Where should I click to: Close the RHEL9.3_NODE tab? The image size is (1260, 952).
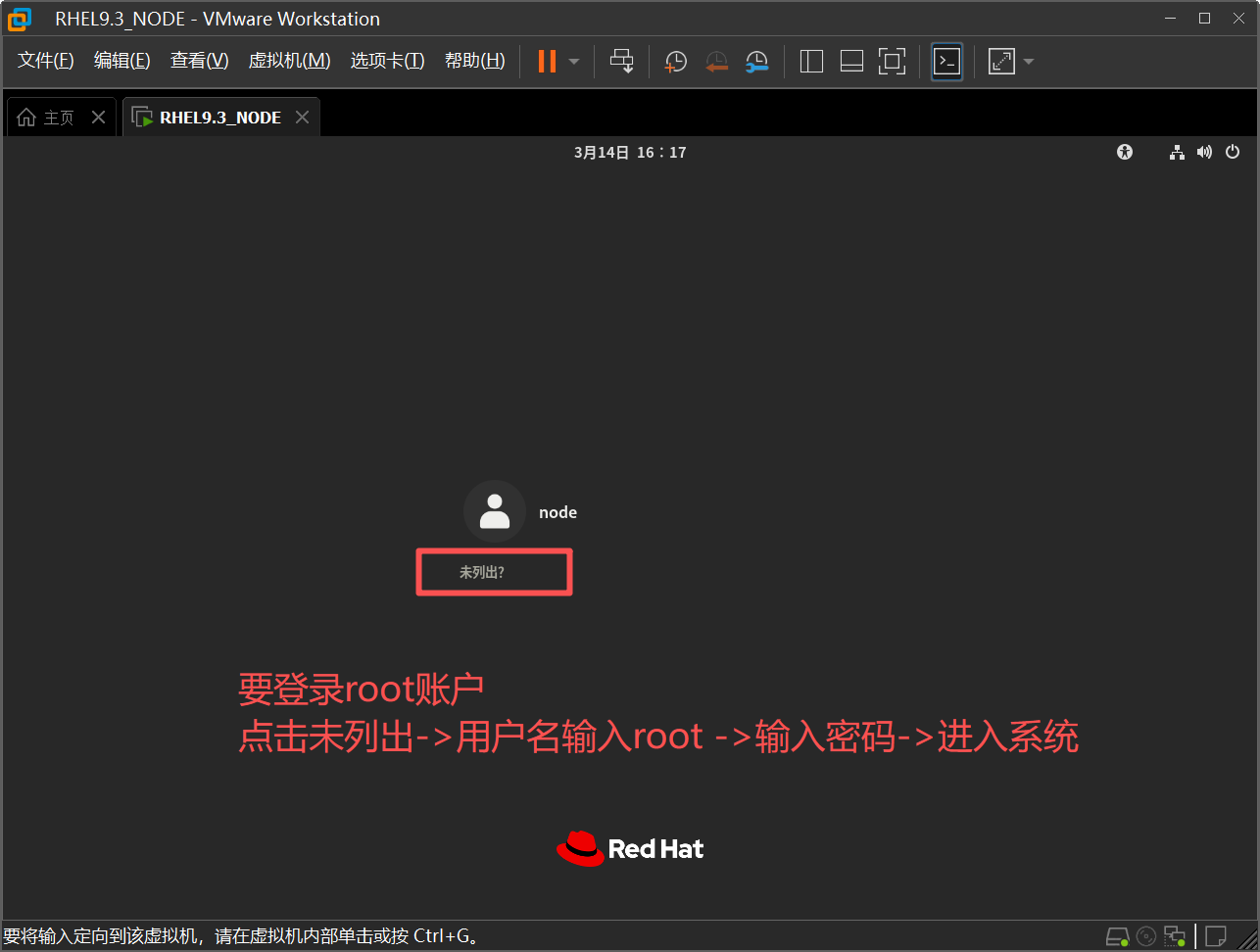303,118
